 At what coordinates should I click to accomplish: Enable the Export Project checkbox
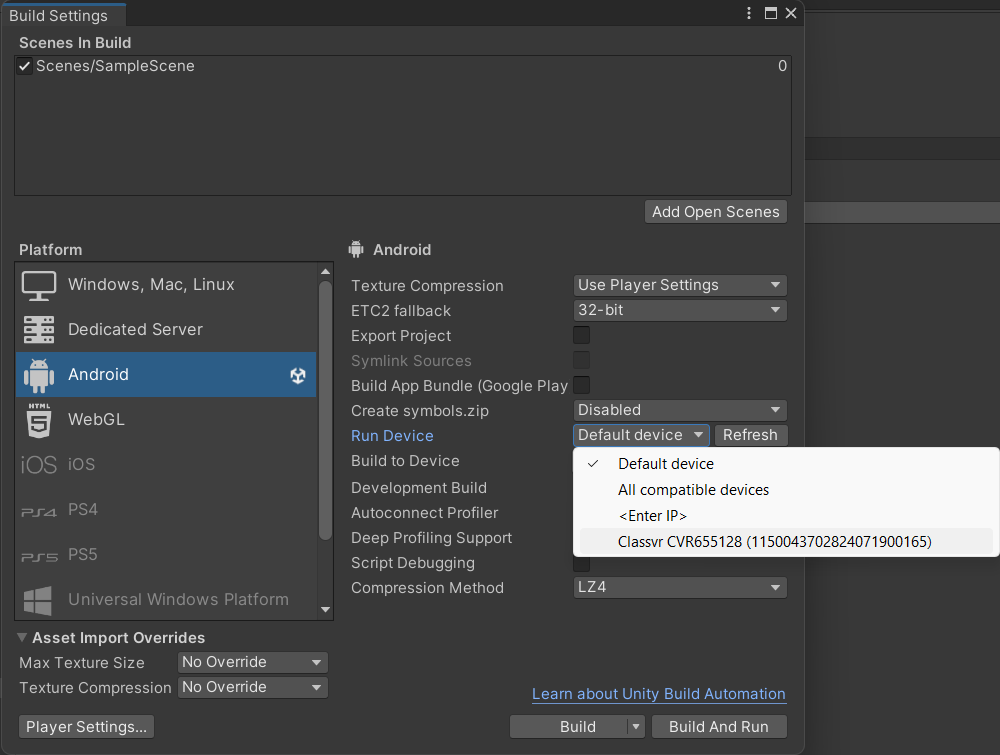pos(581,335)
